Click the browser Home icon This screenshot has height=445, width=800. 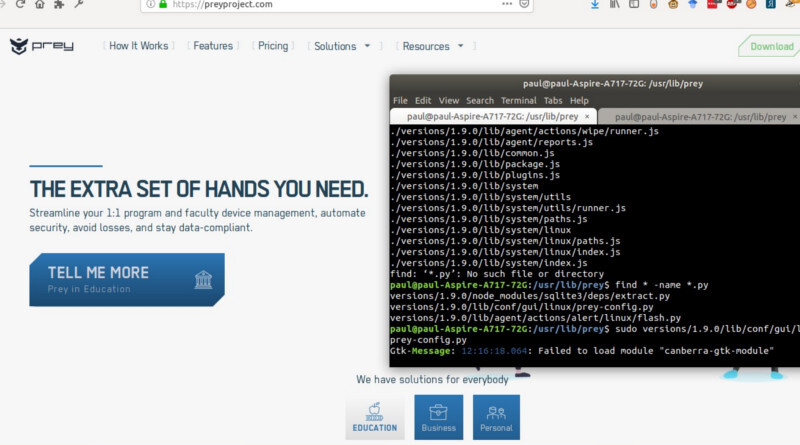pyautogui.click(x=39, y=5)
